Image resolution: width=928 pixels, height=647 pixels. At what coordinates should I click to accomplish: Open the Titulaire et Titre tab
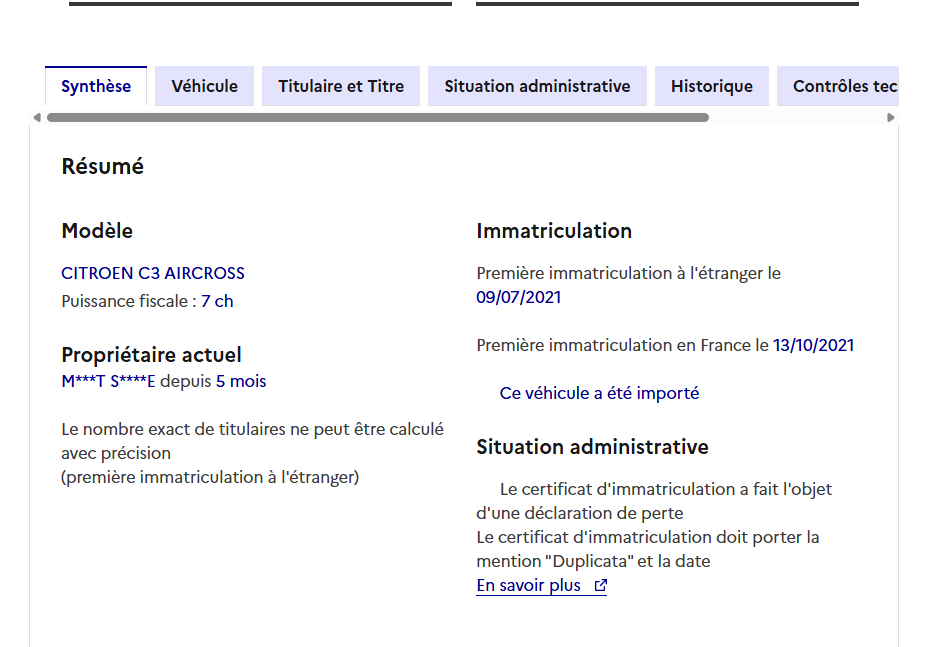[341, 86]
